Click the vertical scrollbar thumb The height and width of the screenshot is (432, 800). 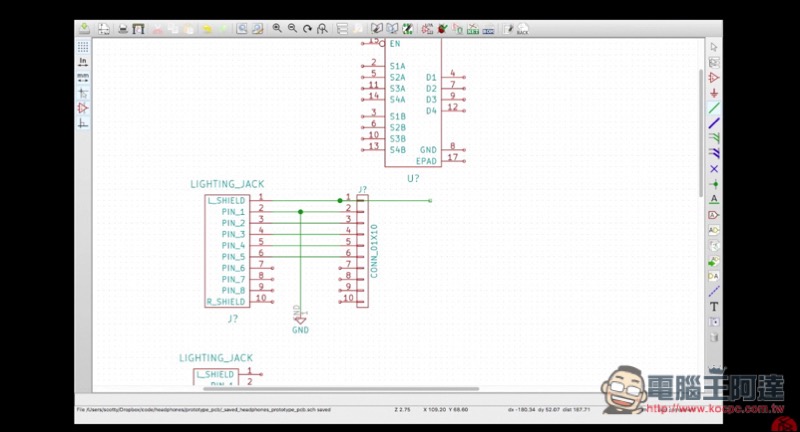click(702, 133)
